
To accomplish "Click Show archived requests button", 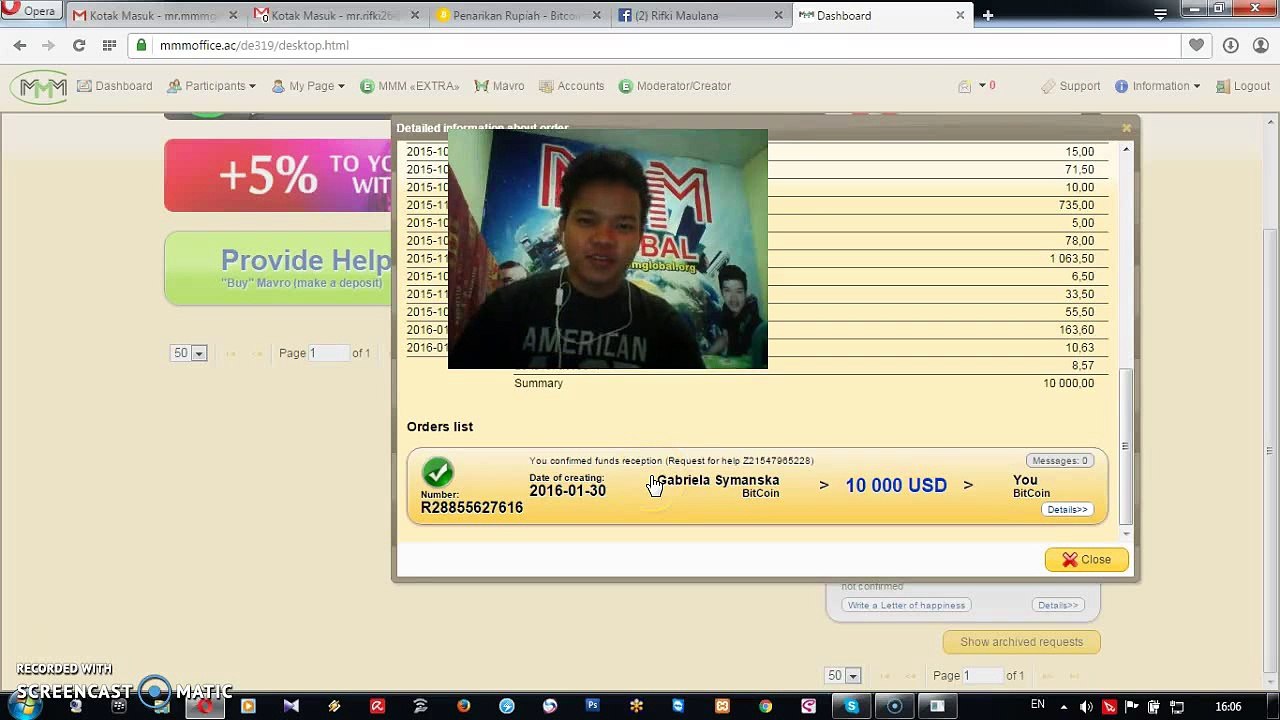I will 1021,642.
